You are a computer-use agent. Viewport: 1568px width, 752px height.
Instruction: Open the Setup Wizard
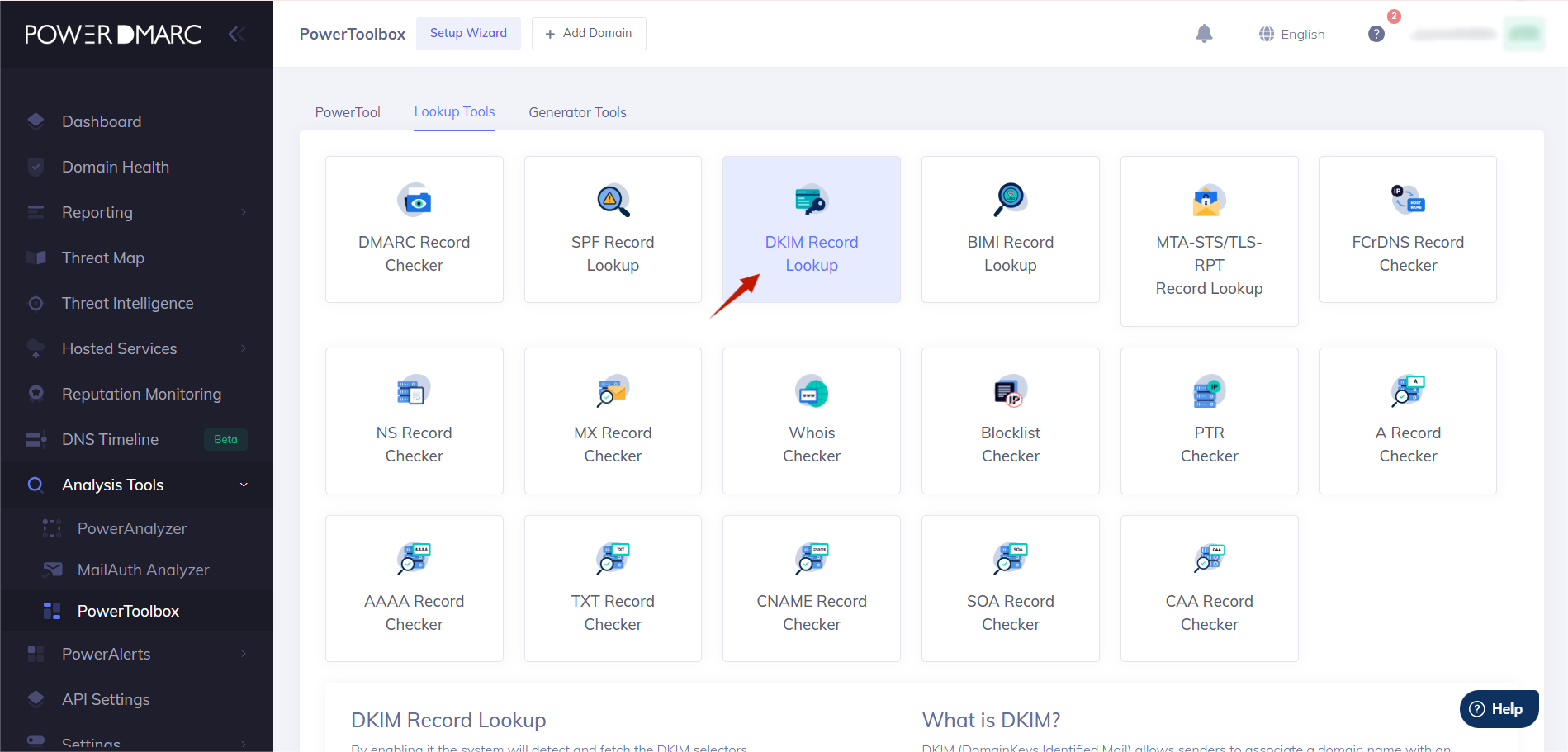coord(468,33)
